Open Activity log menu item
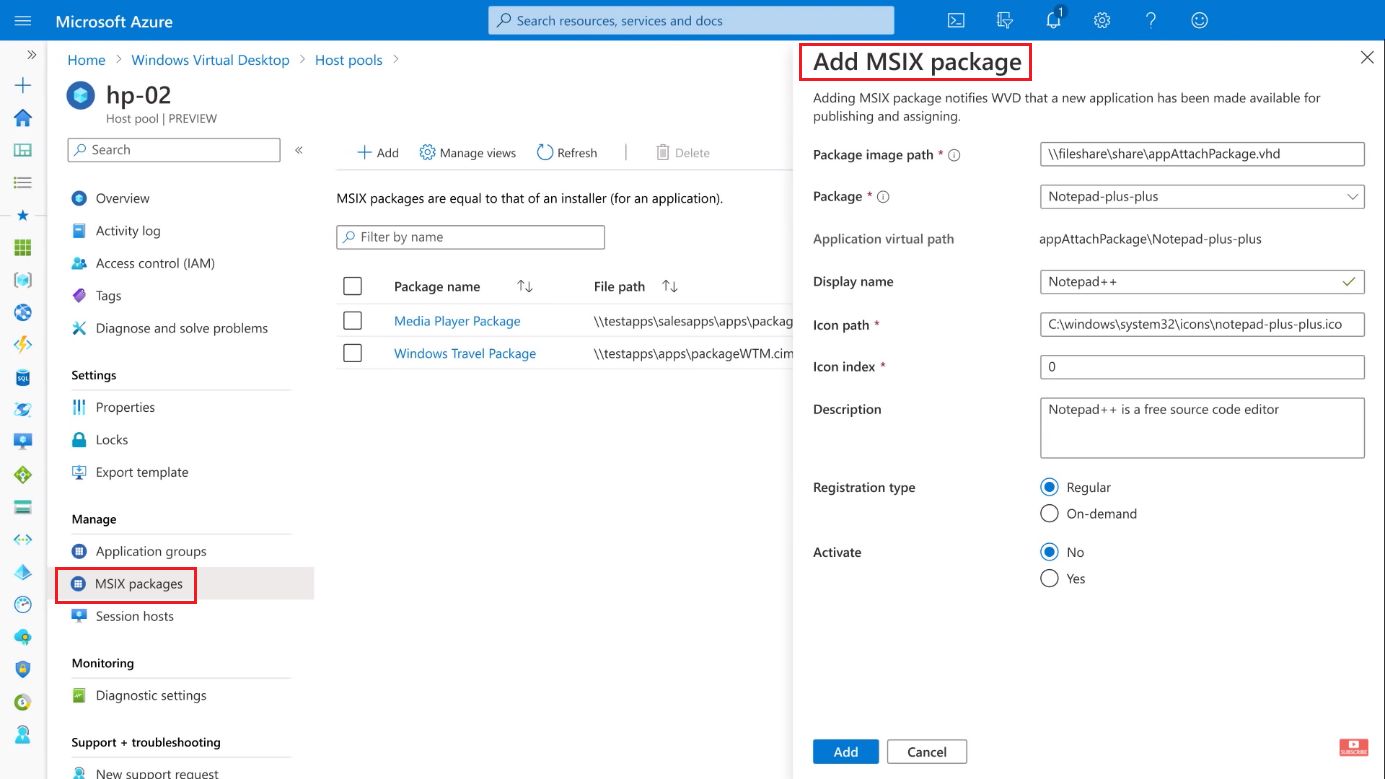Viewport: 1385px width, 779px height. coord(127,231)
